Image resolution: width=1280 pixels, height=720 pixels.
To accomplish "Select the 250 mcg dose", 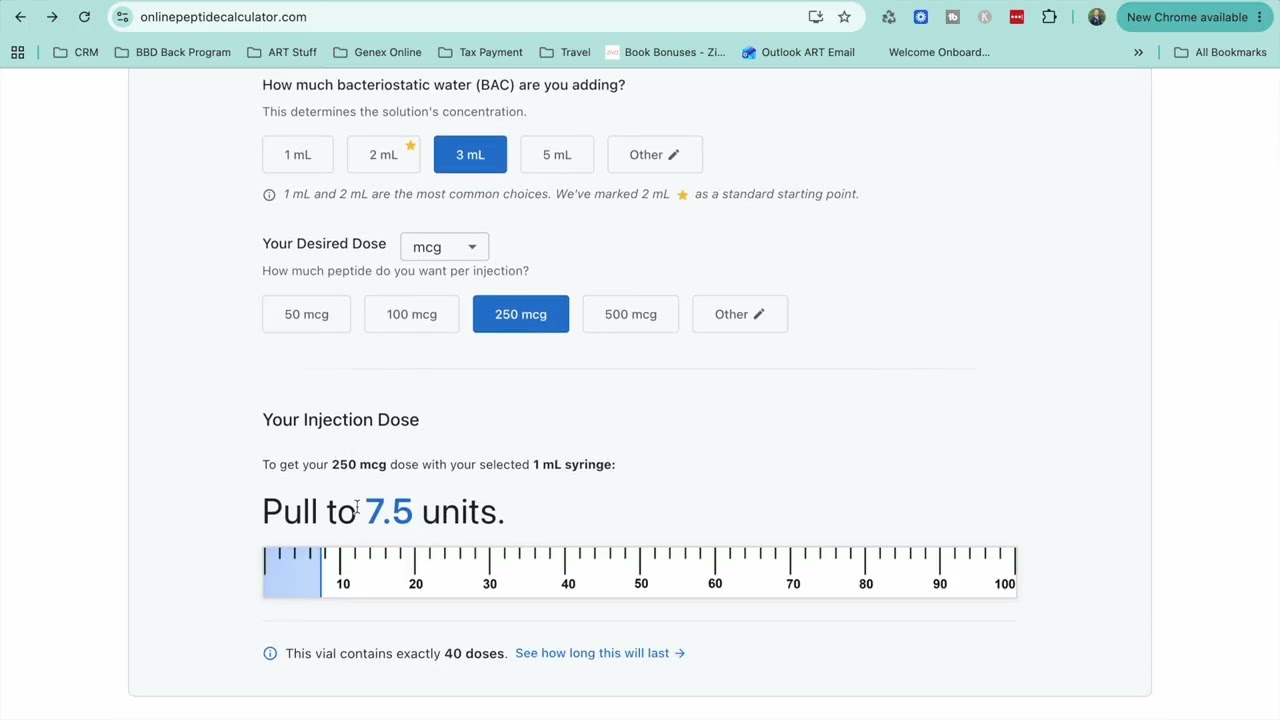I will pyautogui.click(x=520, y=314).
